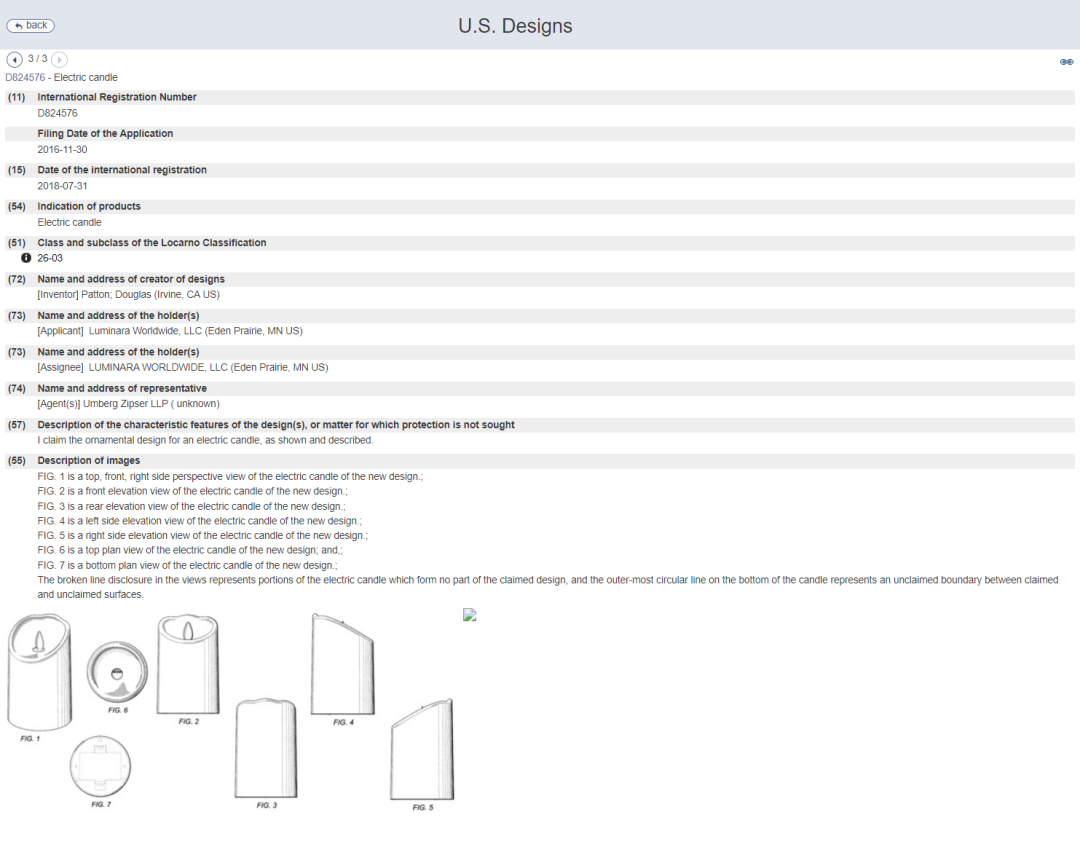Open FIG. 7 bottom plan view drawing

click(101, 766)
